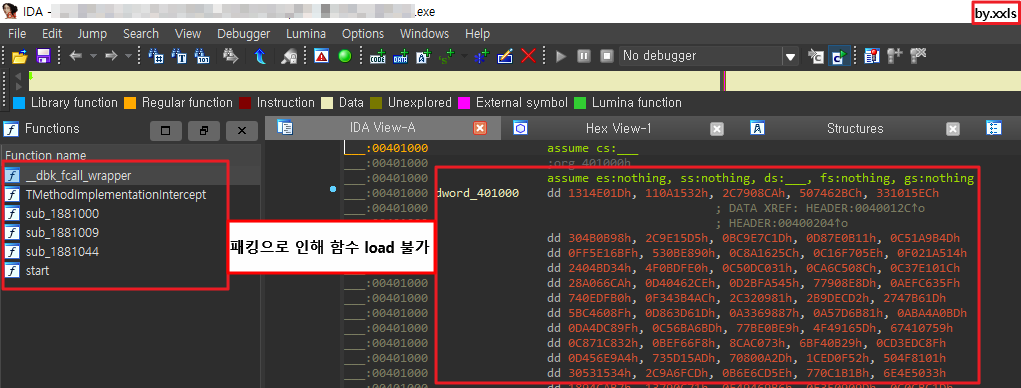Close the Structures tab

click(x=953, y=129)
